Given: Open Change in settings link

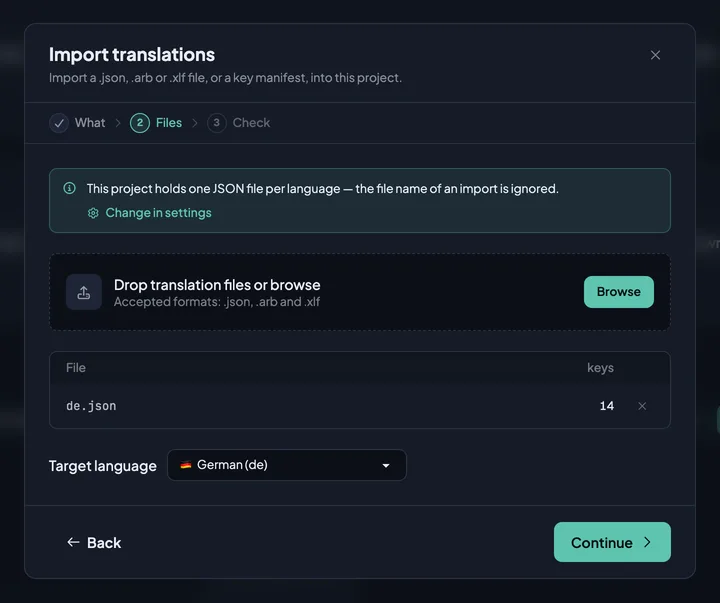Looking at the screenshot, I should (158, 213).
